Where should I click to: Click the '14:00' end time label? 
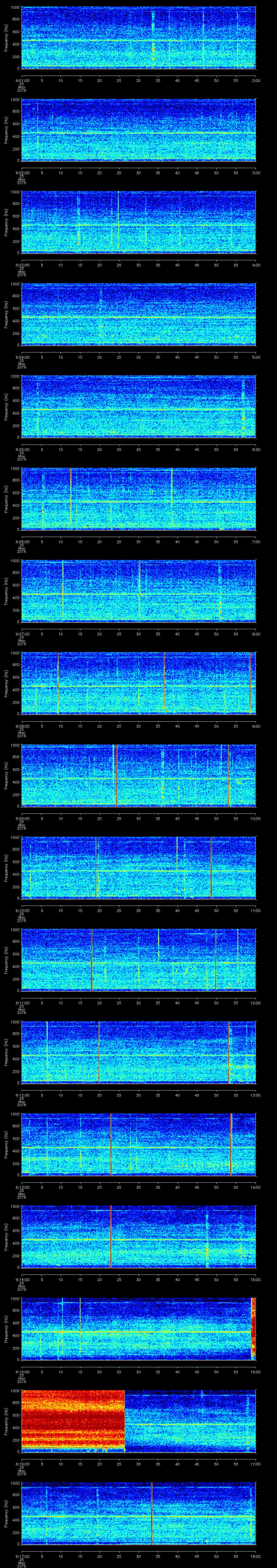256,1187
